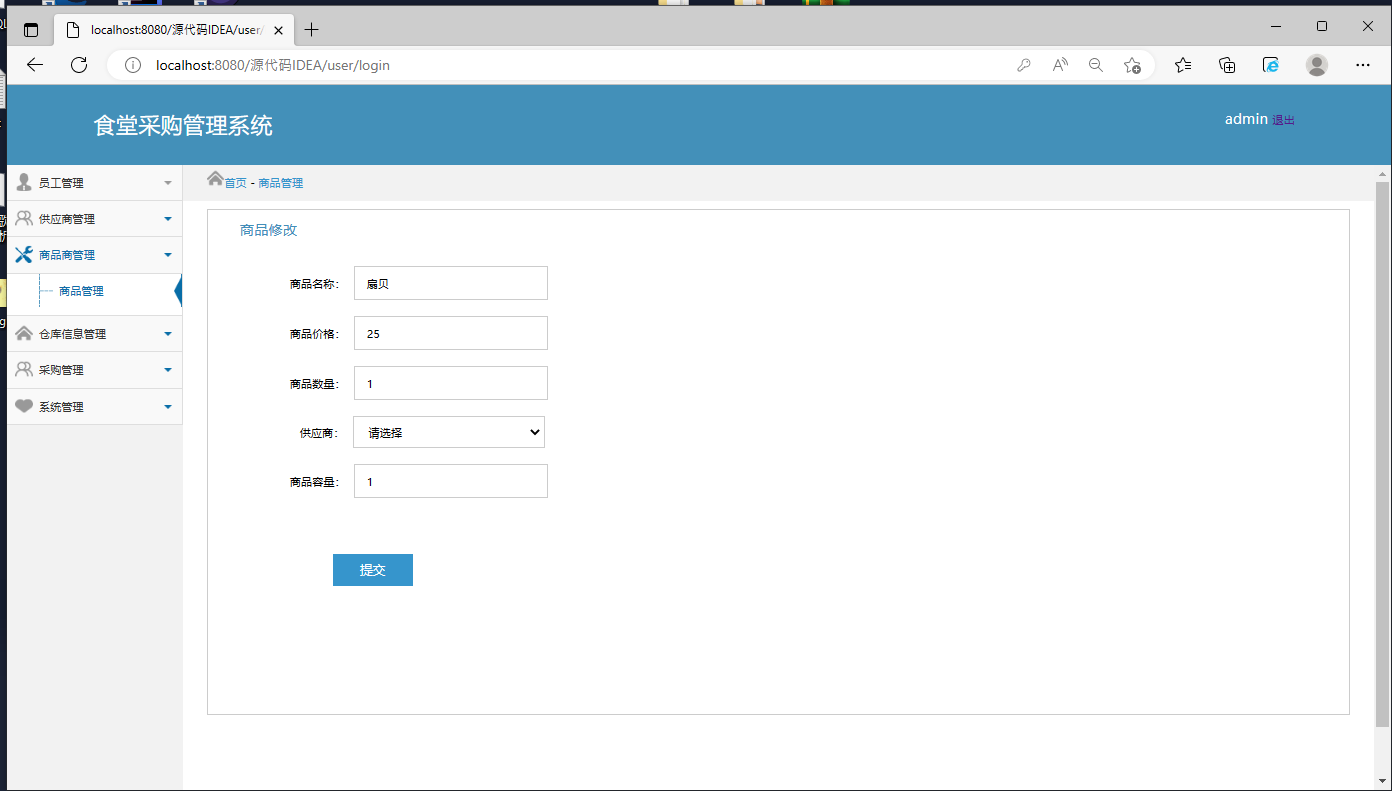This screenshot has width=1392, height=791.
Task: Click the scrollbar down arrow
Action: click(1382, 781)
